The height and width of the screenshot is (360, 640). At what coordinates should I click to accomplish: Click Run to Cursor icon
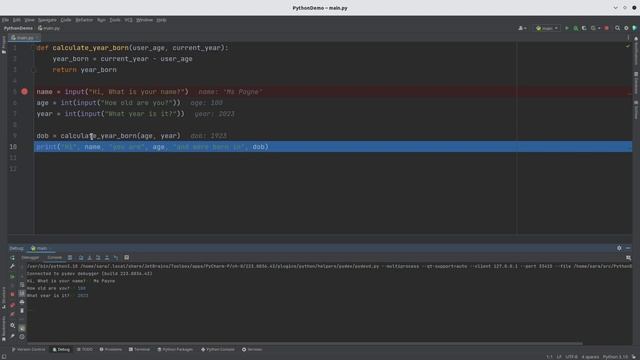116,258
